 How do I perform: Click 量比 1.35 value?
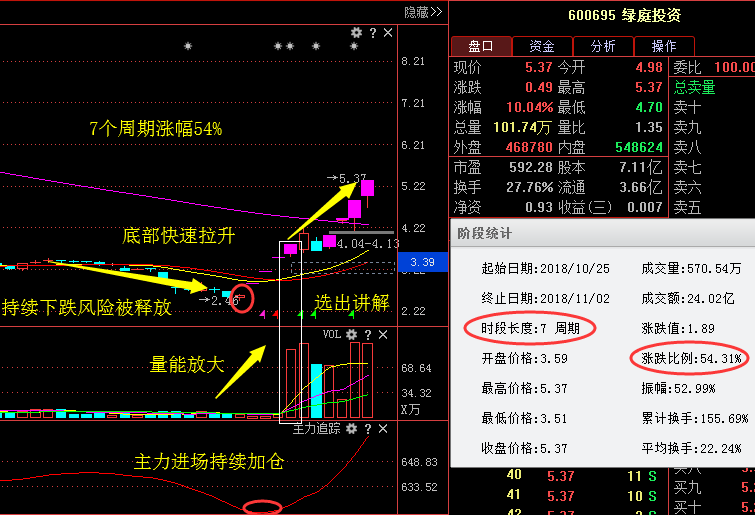point(649,127)
